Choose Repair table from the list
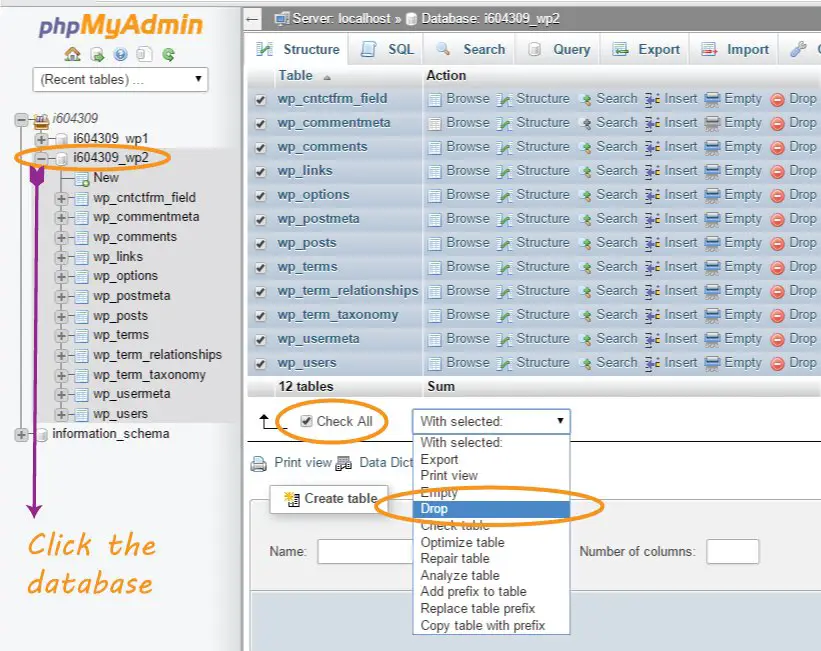 pos(491,559)
